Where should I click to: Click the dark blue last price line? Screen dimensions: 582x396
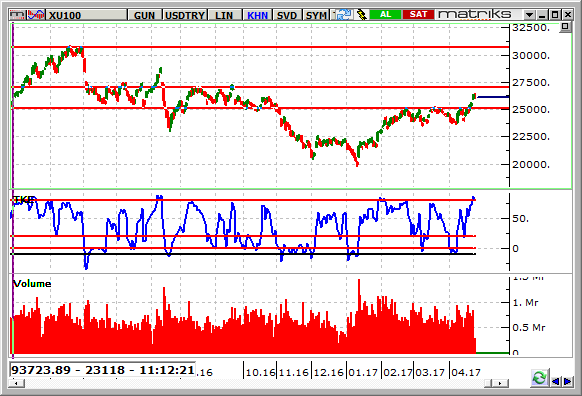click(493, 97)
